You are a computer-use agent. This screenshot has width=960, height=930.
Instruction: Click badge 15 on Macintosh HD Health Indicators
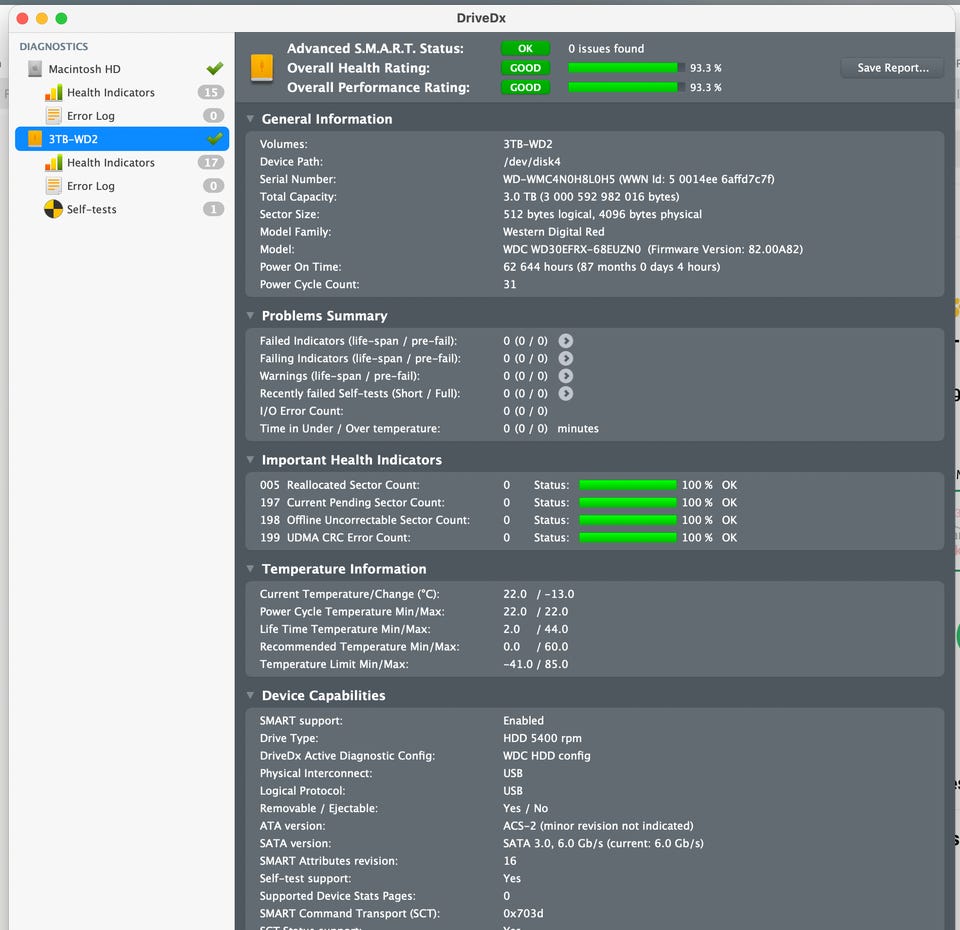[211, 92]
